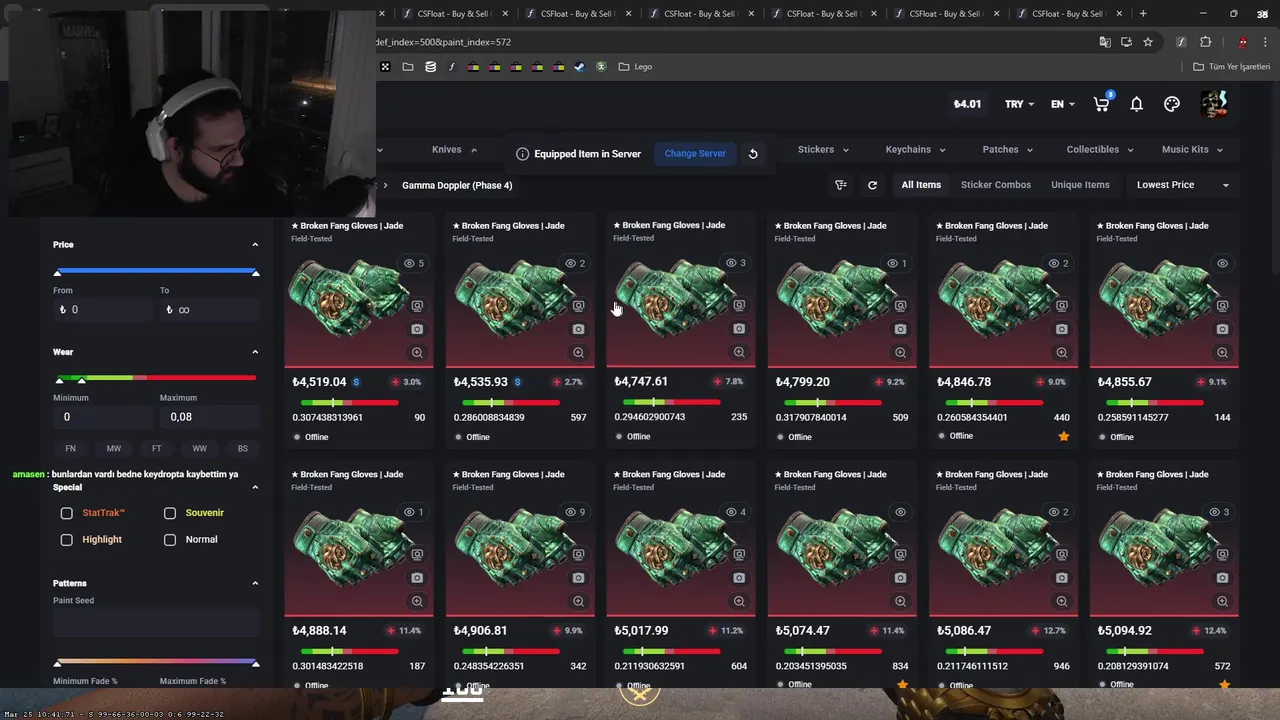The image size is (1280, 720).
Task: Open the Music Kits category menu
Action: pos(1192,150)
